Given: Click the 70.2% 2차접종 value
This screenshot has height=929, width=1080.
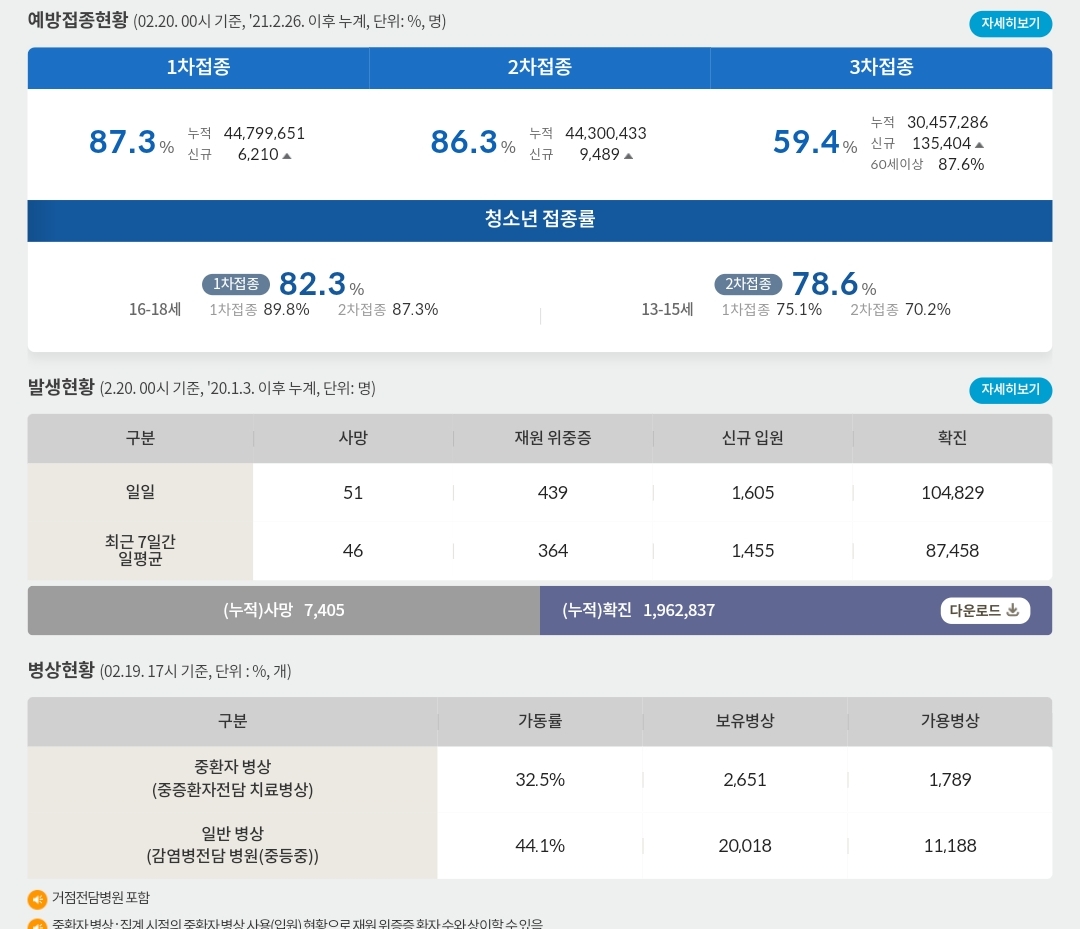Looking at the screenshot, I should pyautogui.click(x=928, y=309).
